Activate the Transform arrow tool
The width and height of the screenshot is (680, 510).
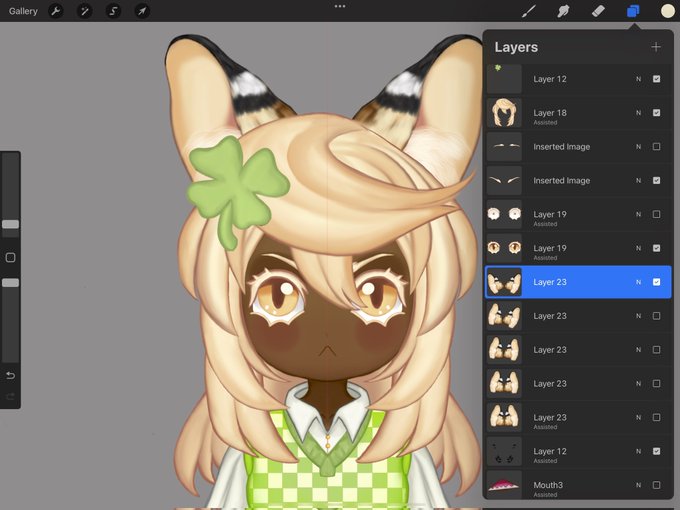coord(142,11)
